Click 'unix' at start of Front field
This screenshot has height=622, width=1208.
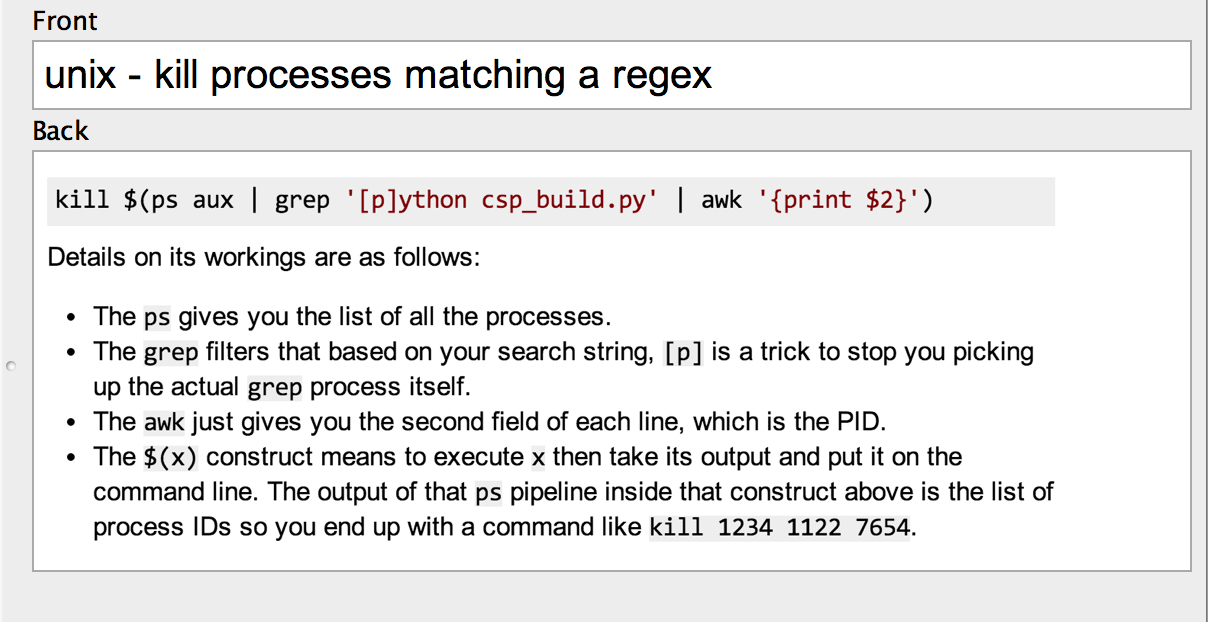point(82,75)
